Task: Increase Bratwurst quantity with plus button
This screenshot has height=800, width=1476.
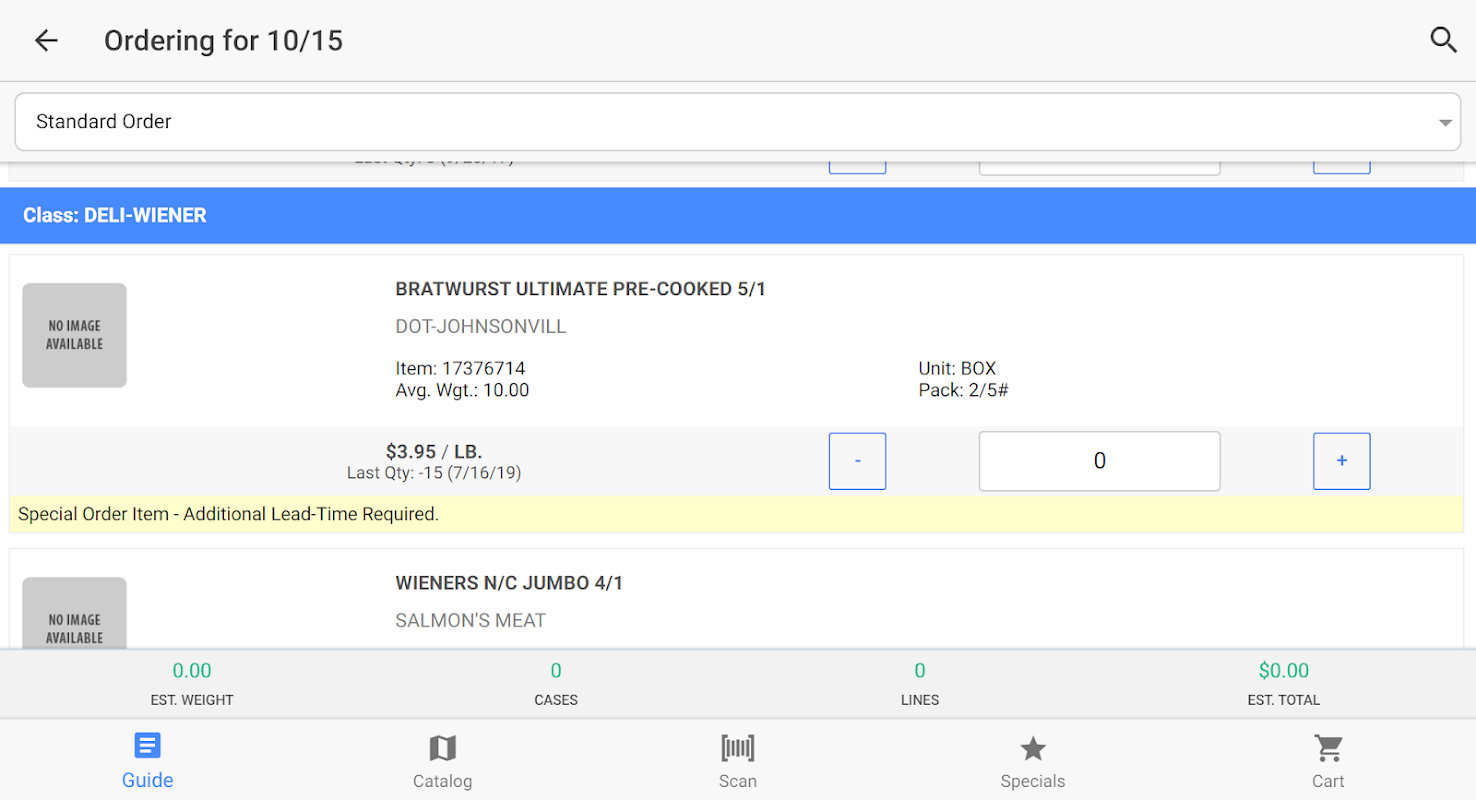Action: coord(1341,461)
